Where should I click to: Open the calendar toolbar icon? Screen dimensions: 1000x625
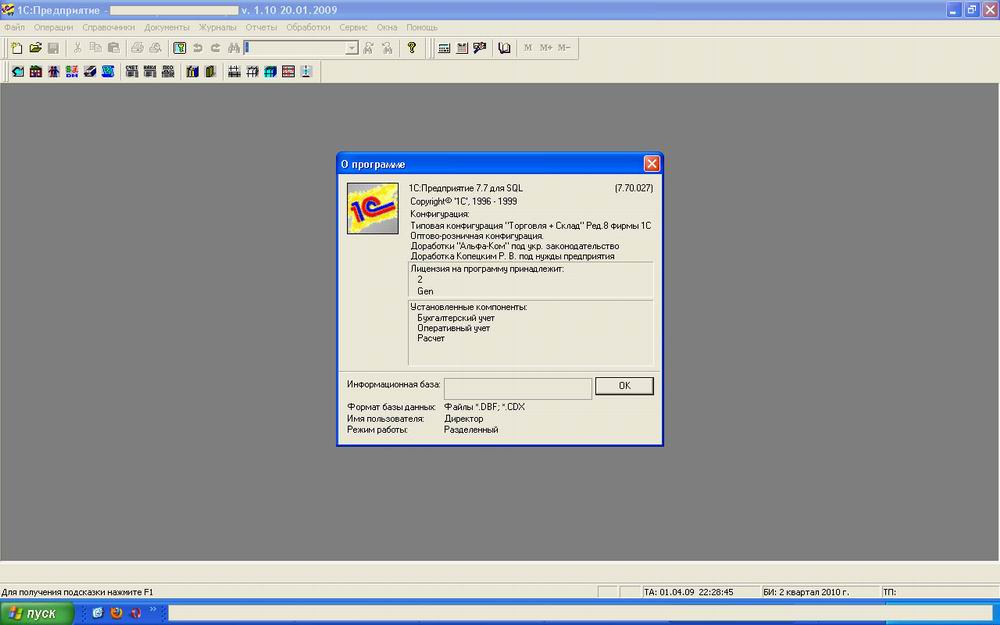(462, 48)
